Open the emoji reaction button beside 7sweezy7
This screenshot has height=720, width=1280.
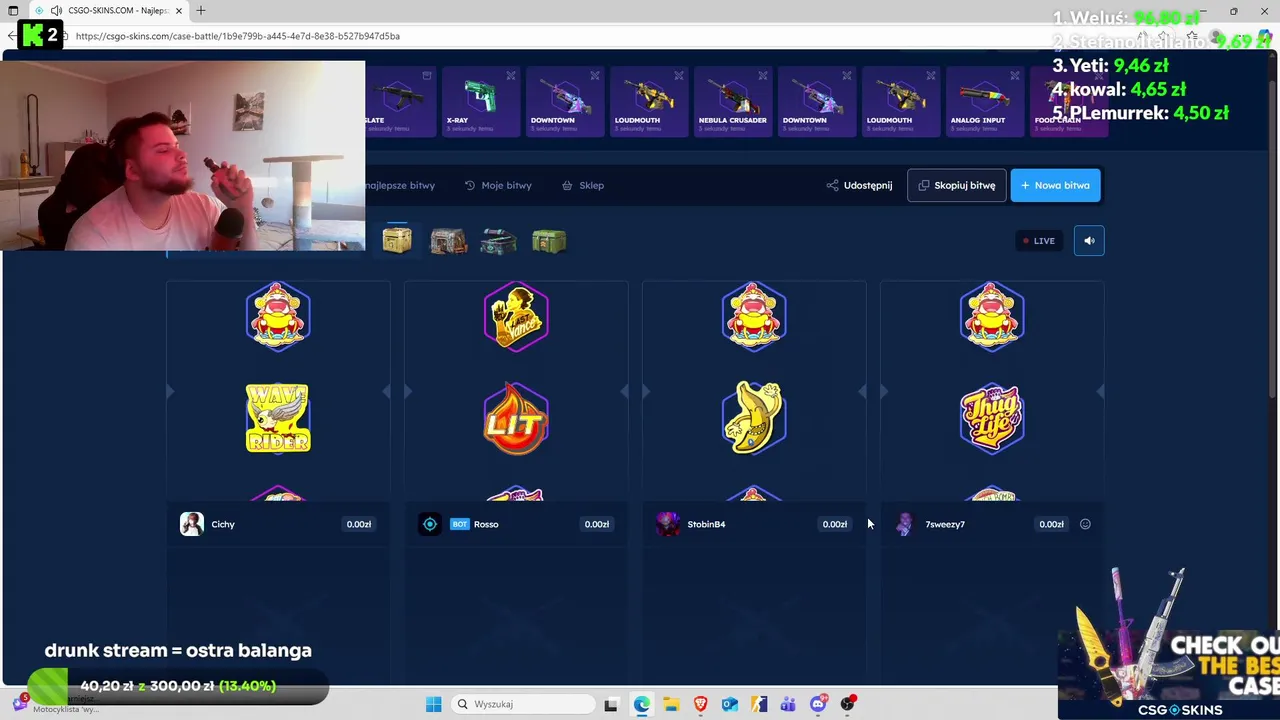(1085, 524)
